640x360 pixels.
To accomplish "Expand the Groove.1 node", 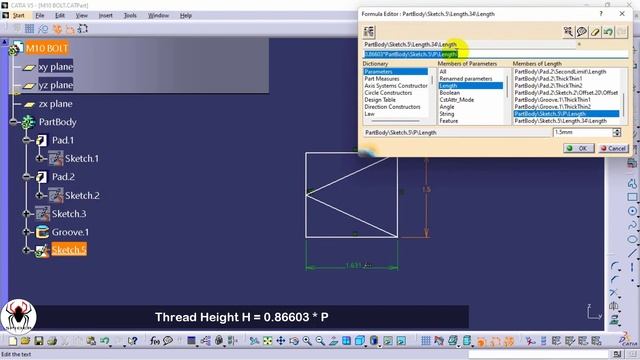I will coord(27,232).
